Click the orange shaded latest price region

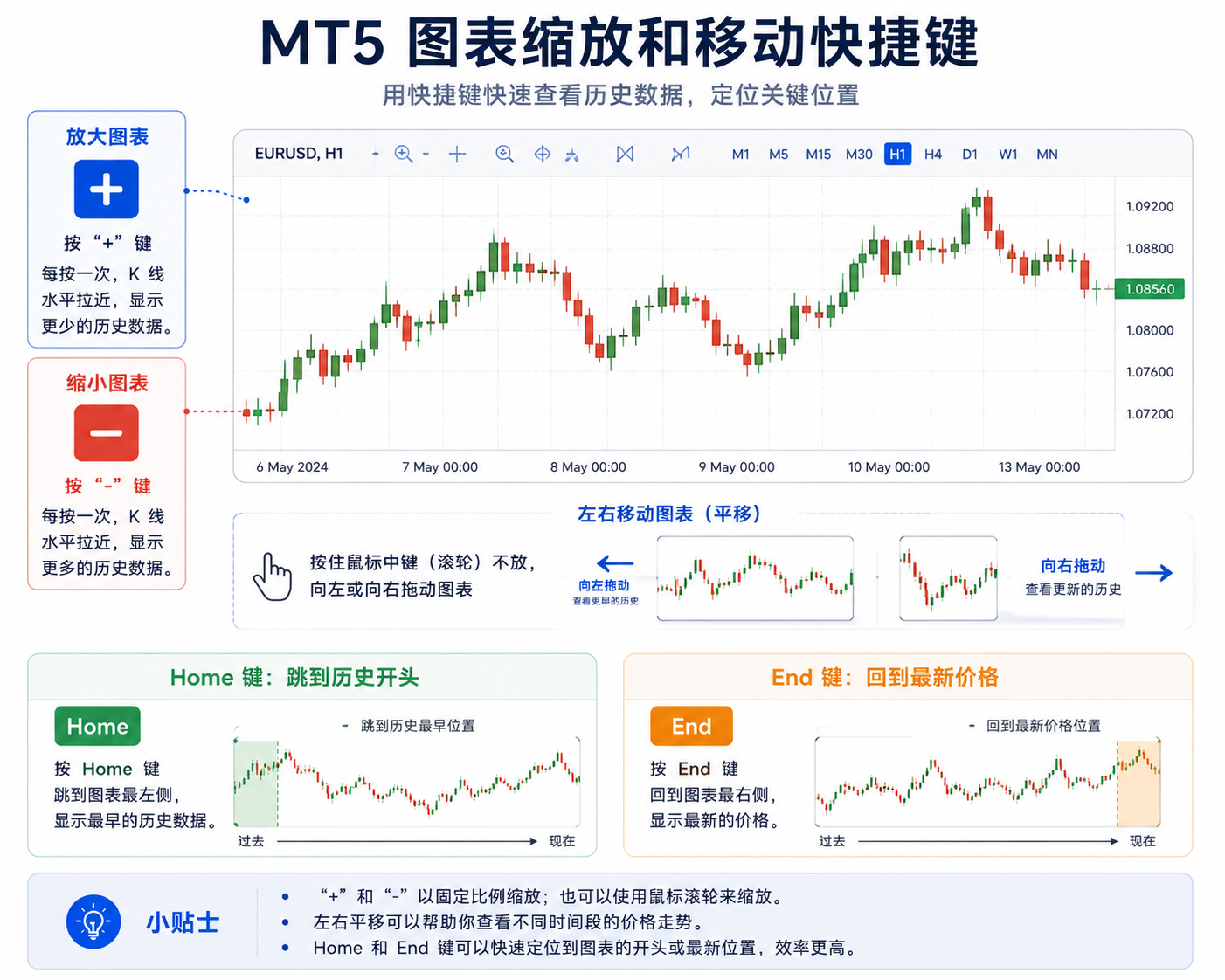click(x=1138, y=783)
